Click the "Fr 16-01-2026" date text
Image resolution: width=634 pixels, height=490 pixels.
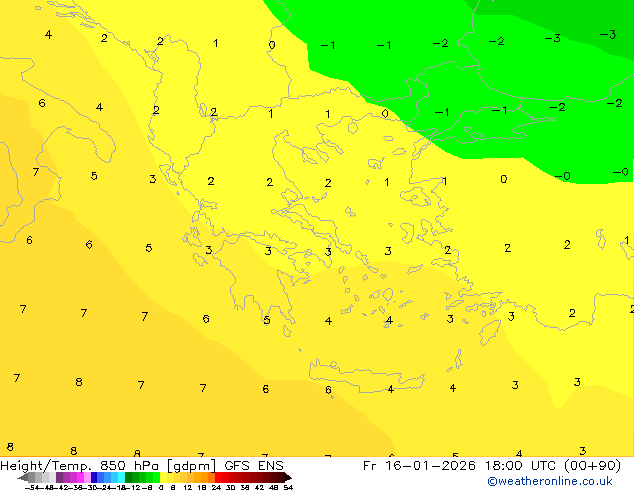pos(419,466)
